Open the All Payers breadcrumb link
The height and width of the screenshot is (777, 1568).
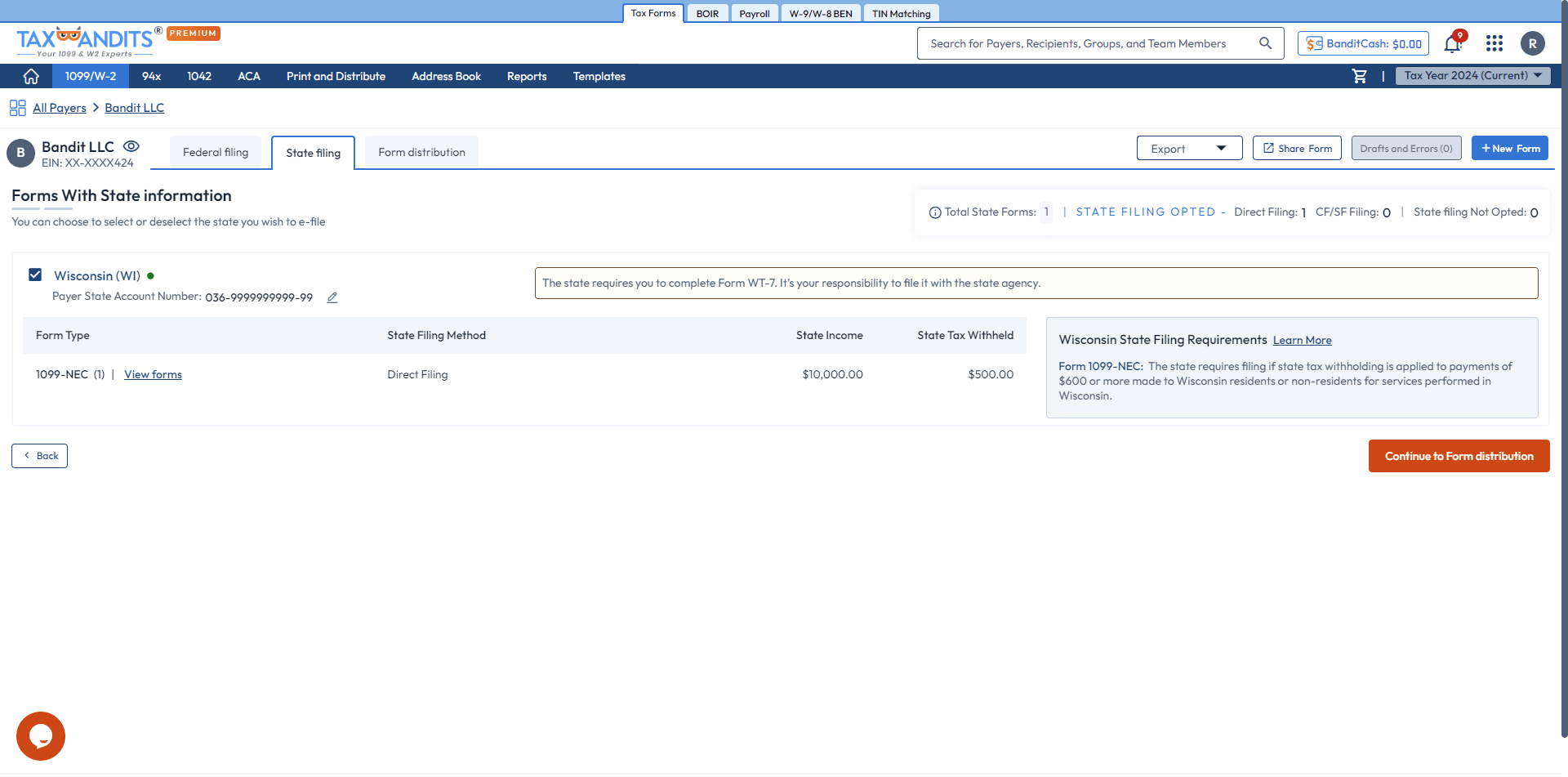click(60, 108)
